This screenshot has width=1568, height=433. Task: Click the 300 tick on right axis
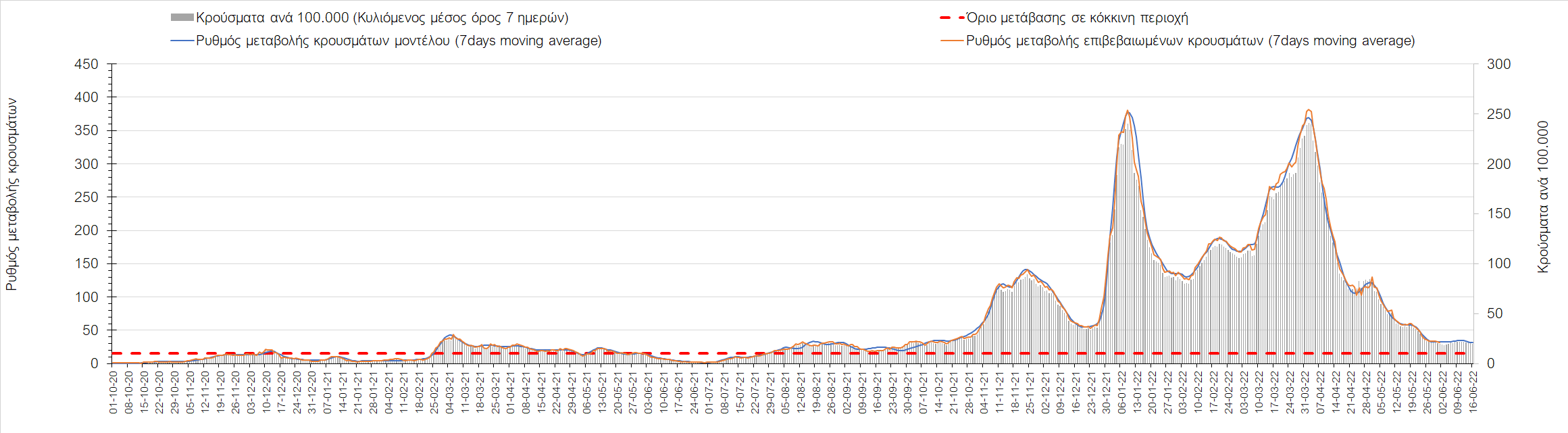point(1498,64)
